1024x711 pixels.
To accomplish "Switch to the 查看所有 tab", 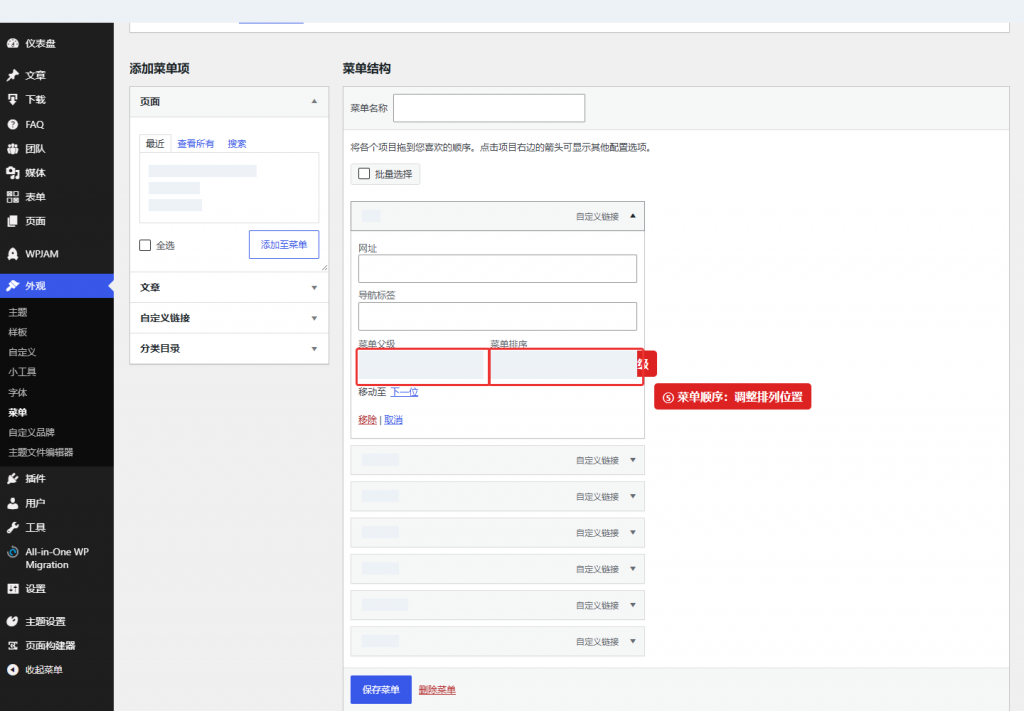I will tap(195, 144).
